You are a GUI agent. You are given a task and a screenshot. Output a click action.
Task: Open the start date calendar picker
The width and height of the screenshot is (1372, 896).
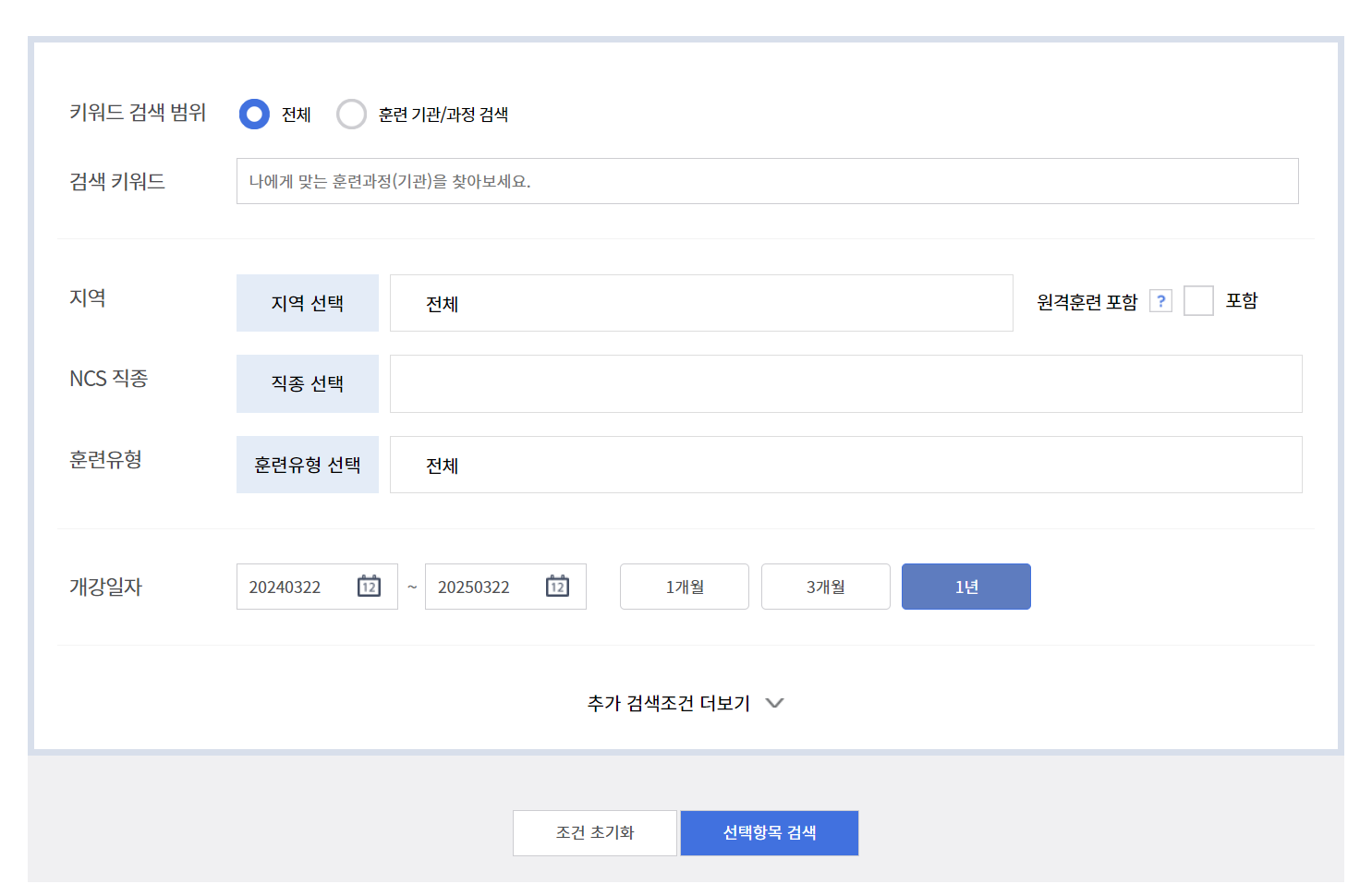click(x=369, y=586)
